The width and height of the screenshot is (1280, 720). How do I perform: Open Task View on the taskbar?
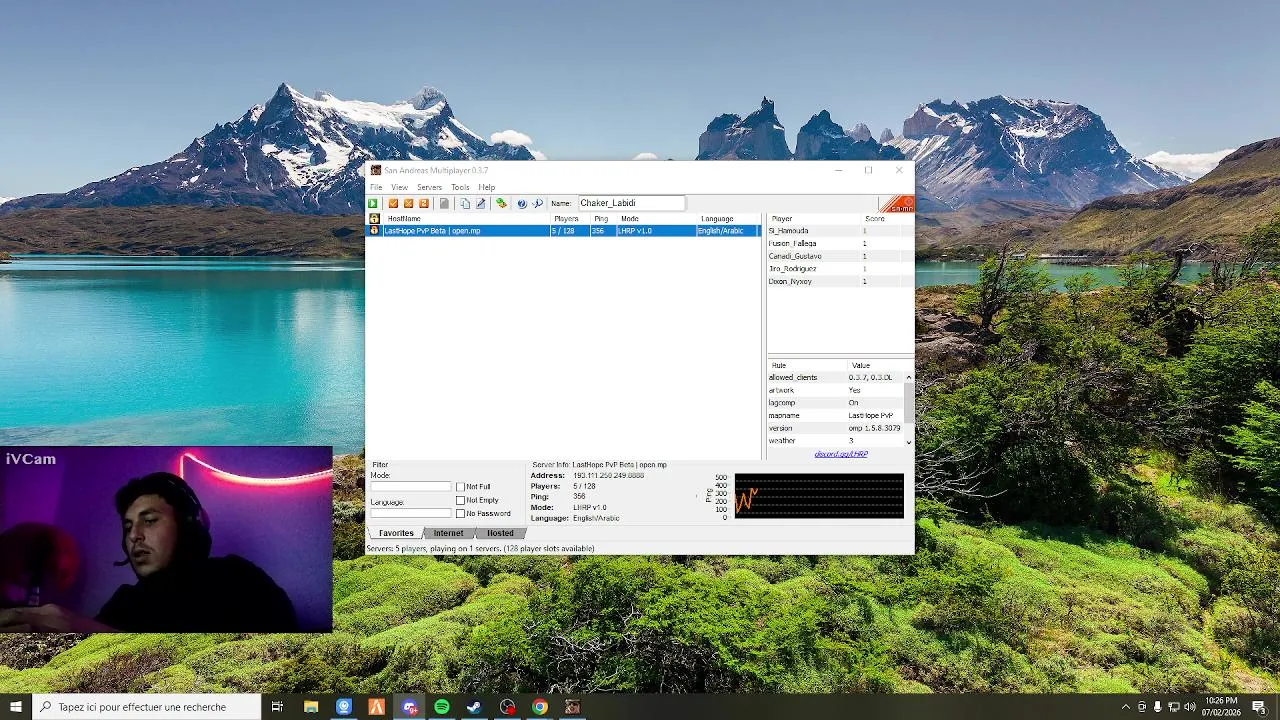coord(277,707)
